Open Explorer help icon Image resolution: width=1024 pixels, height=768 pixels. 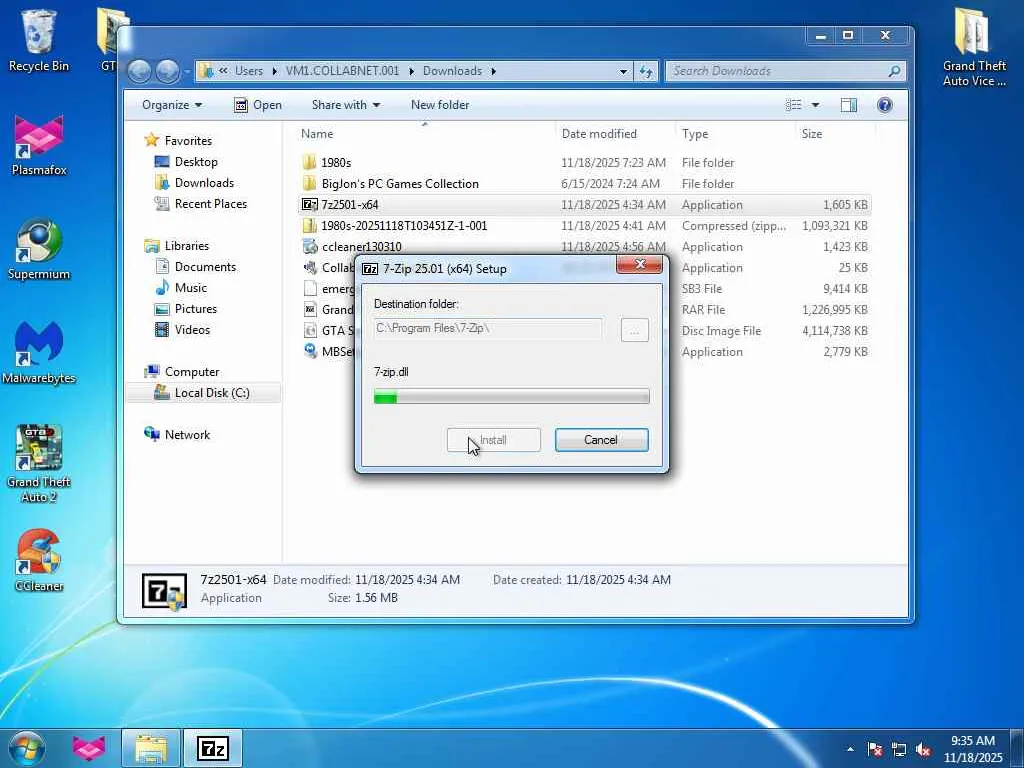point(885,105)
